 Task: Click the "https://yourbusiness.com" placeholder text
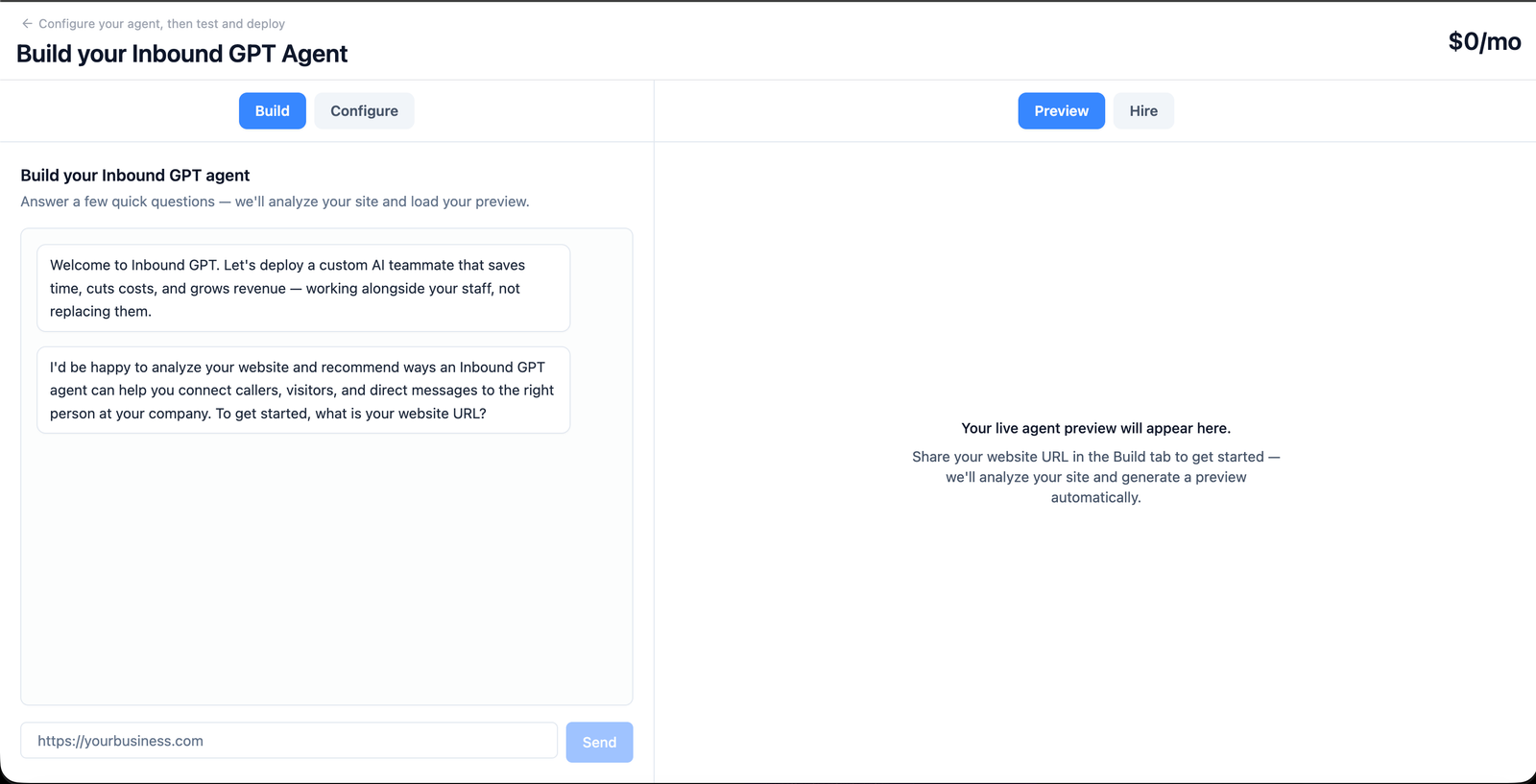[x=120, y=741]
